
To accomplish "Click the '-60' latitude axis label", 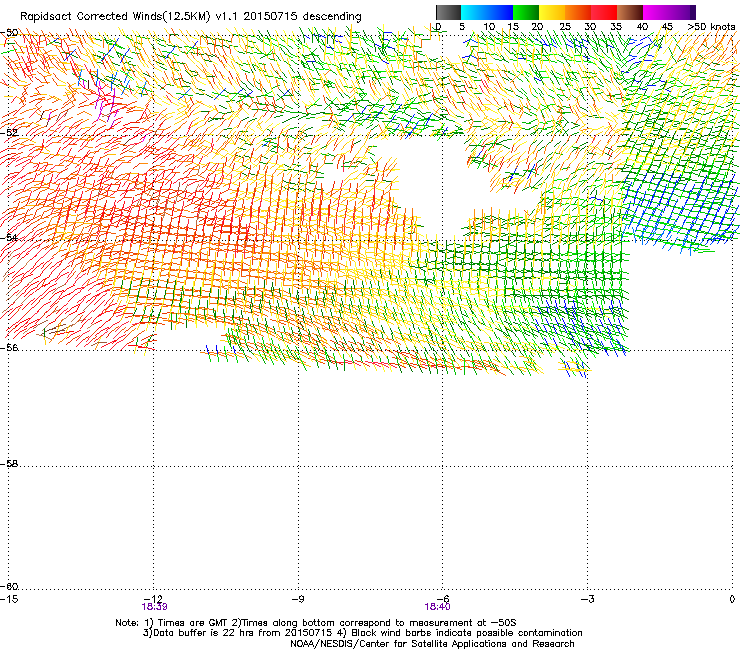I will click(x=9, y=586).
